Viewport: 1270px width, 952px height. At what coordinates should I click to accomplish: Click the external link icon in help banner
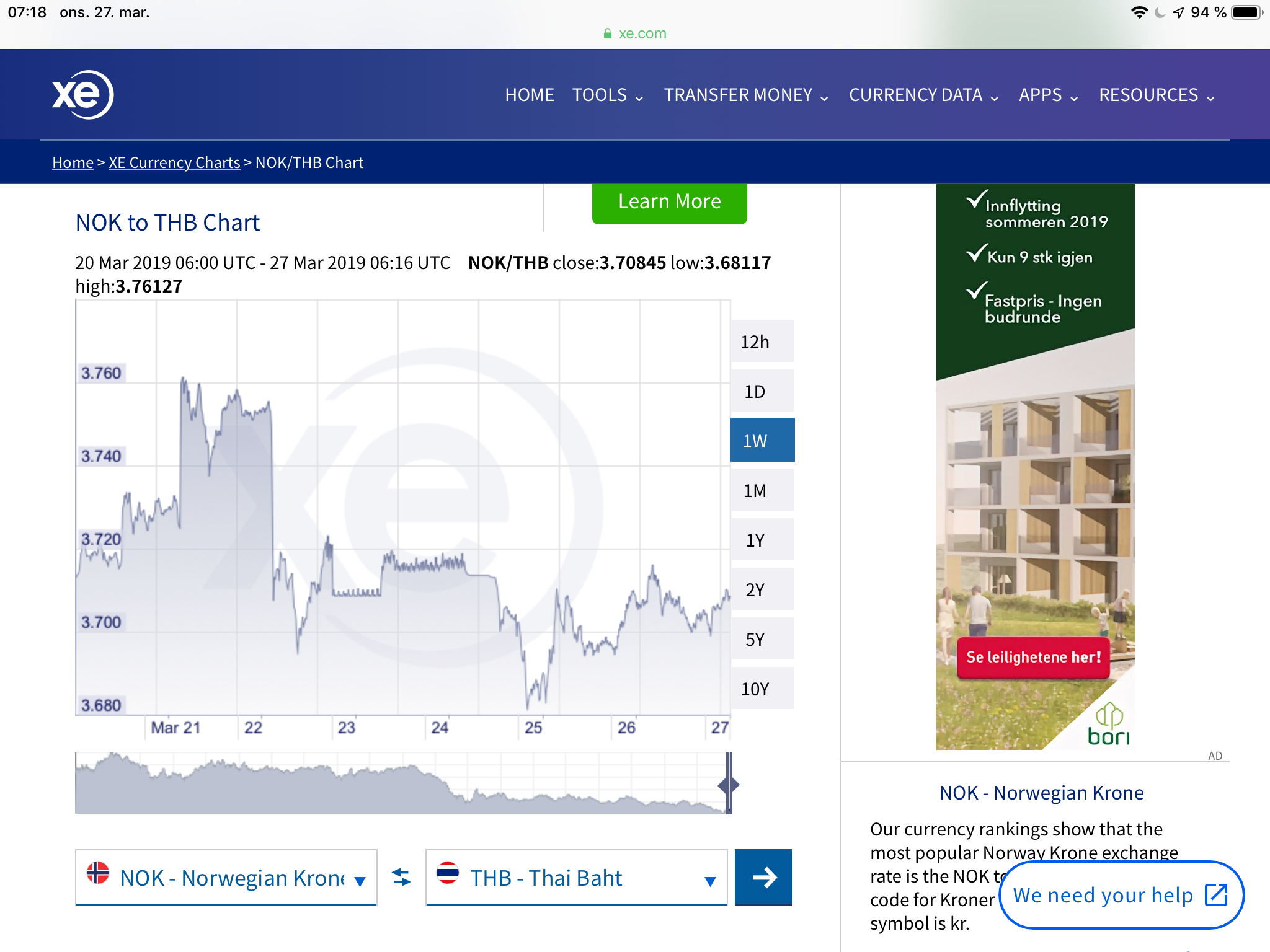coord(1215,895)
